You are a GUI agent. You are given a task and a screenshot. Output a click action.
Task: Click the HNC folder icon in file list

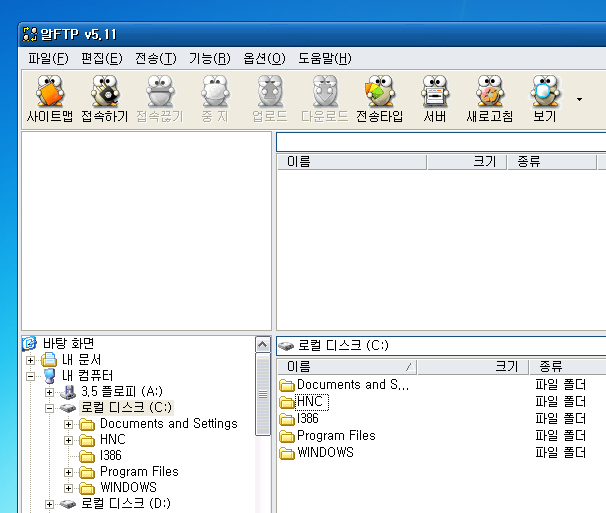pyautogui.click(x=287, y=402)
